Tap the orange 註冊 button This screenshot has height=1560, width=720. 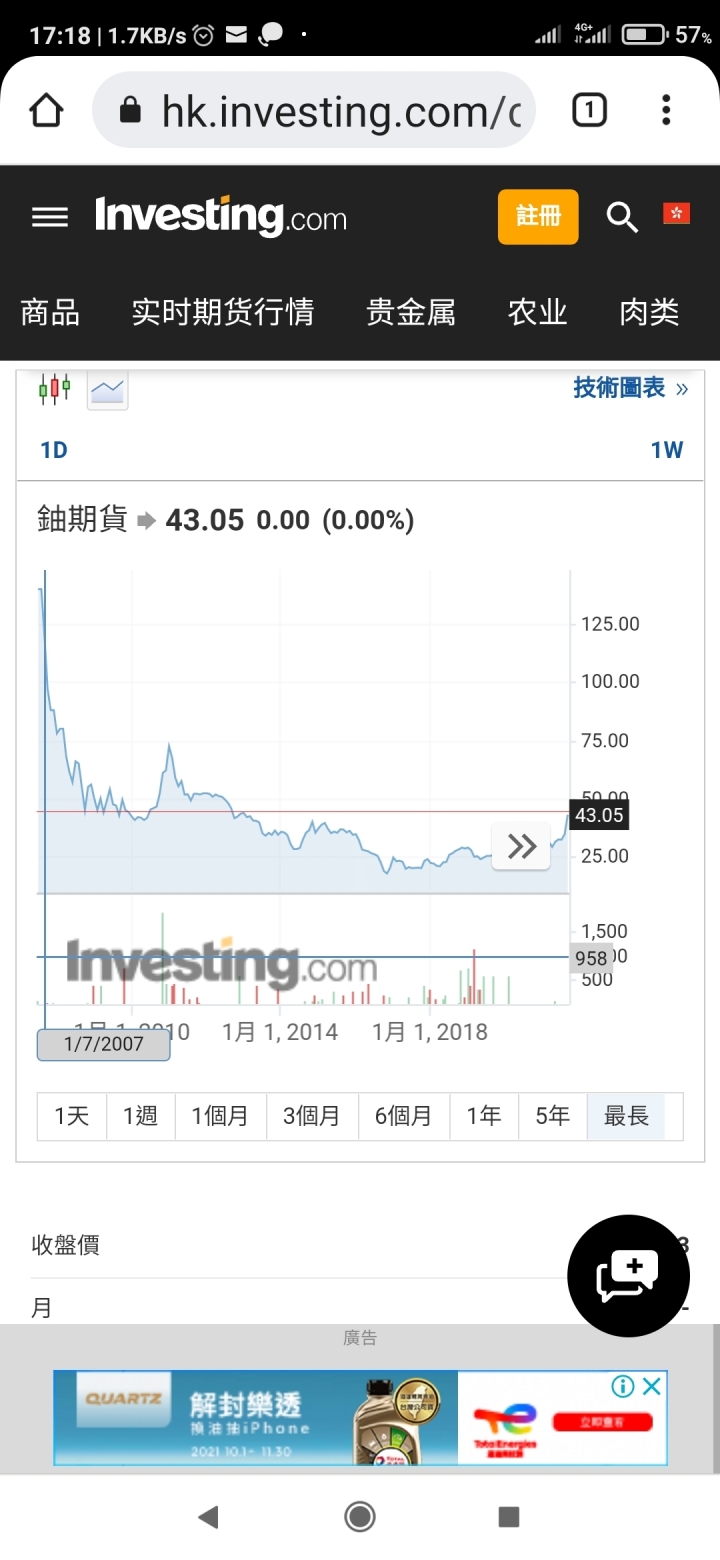(x=538, y=216)
